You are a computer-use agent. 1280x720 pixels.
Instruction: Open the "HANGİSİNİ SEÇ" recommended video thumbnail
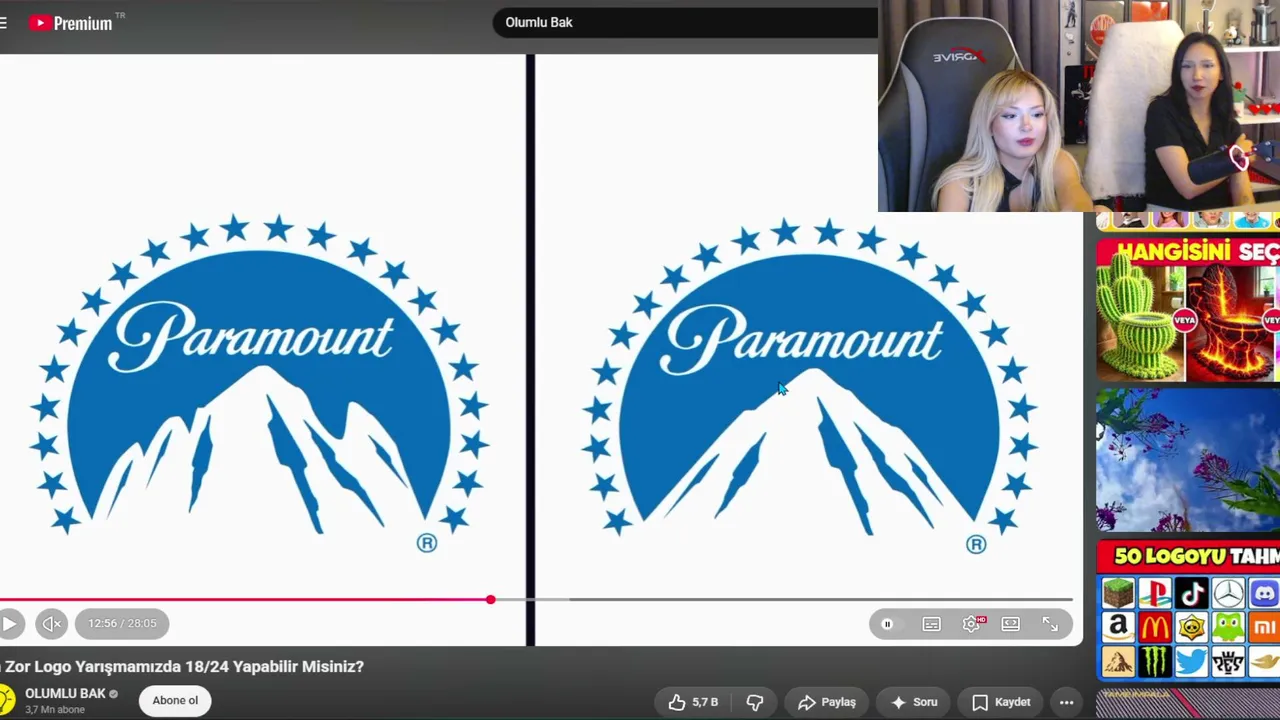tap(1188, 310)
